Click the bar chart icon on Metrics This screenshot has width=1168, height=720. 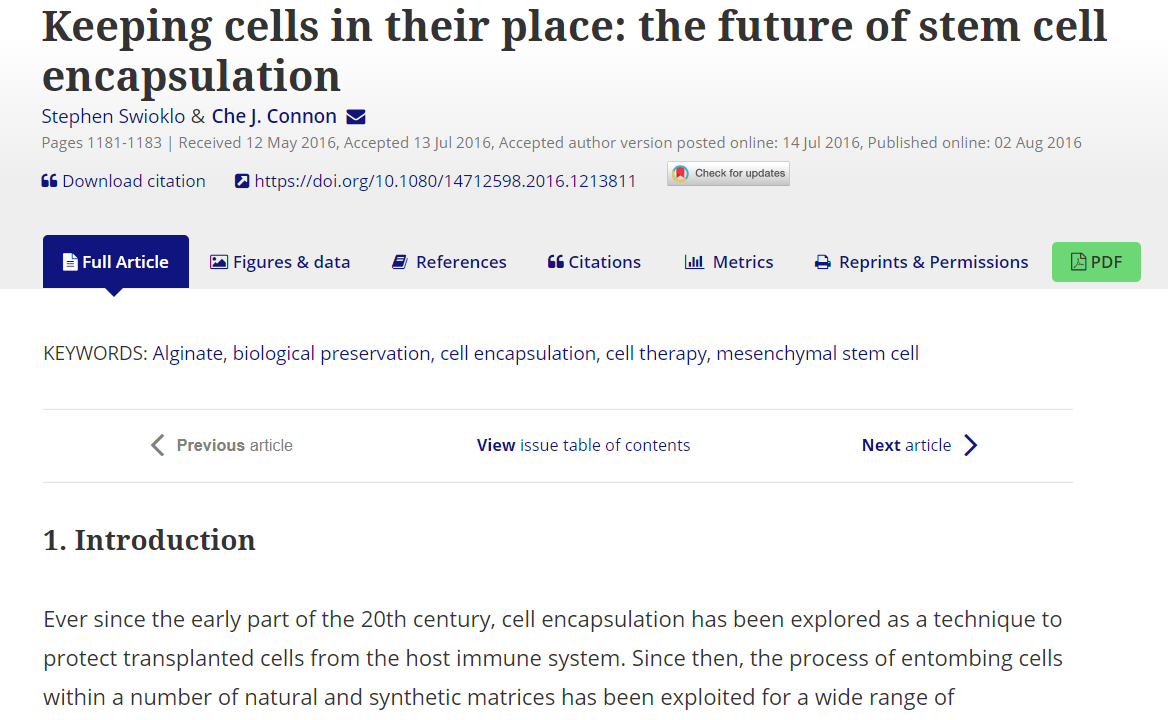click(x=694, y=262)
